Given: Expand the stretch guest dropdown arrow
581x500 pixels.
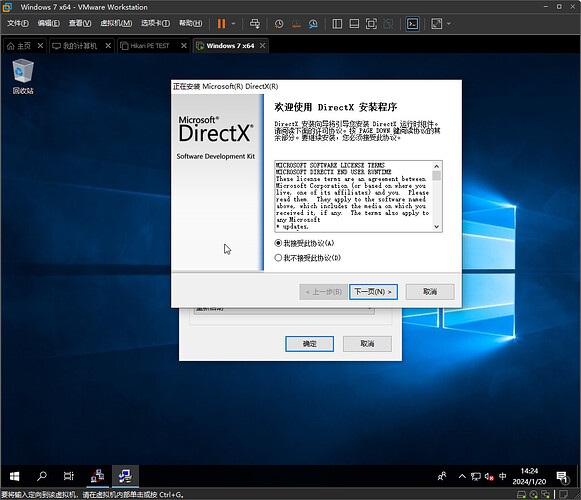Looking at the screenshot, I should (449, 24).
